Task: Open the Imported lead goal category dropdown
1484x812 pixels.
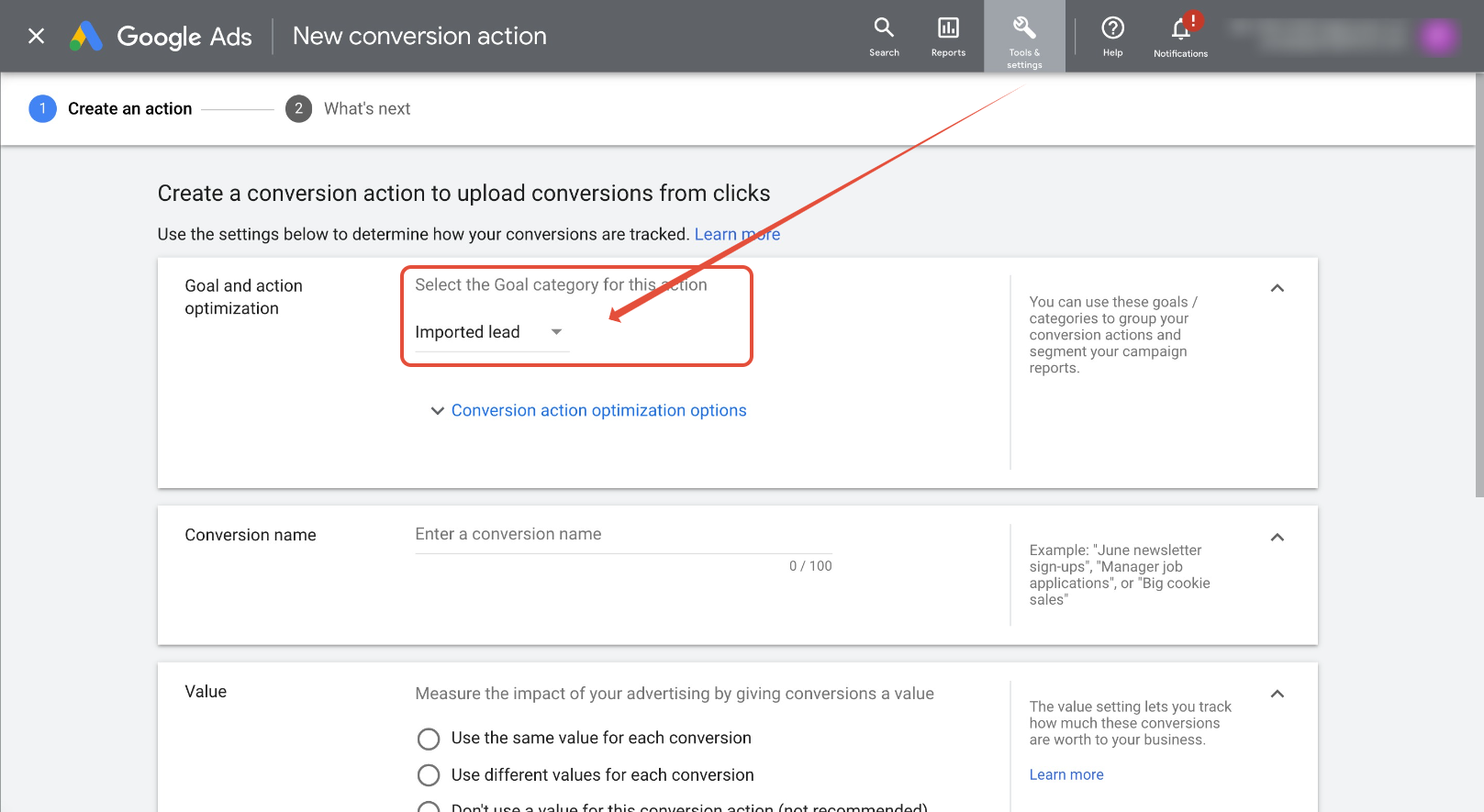Action: click(492, 332)
